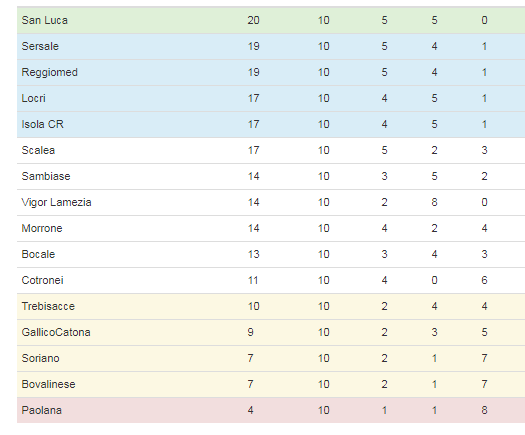Click San Luca's 20 points value
525x435 pixels.
click(x=253, y=20)
